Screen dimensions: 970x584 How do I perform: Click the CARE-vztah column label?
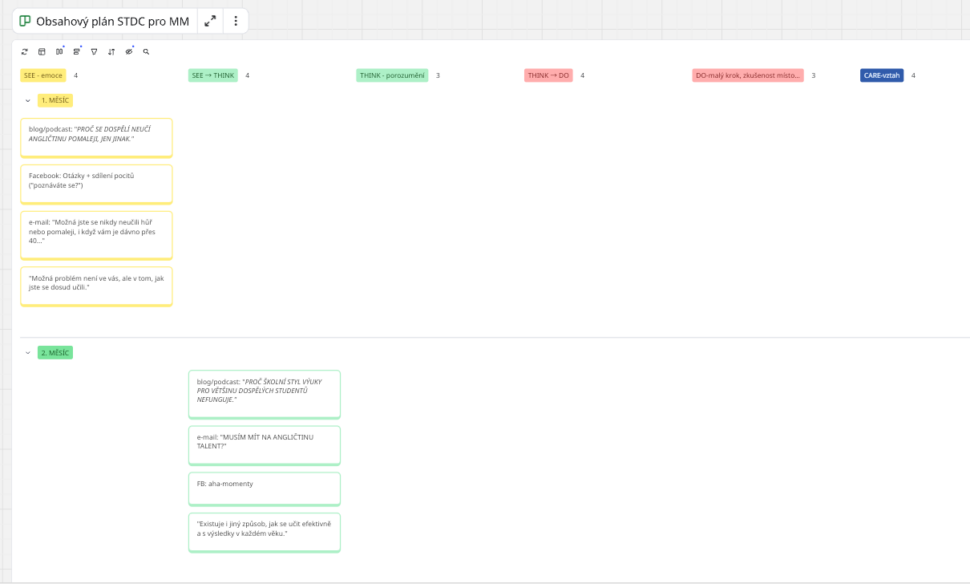[881, 75]
